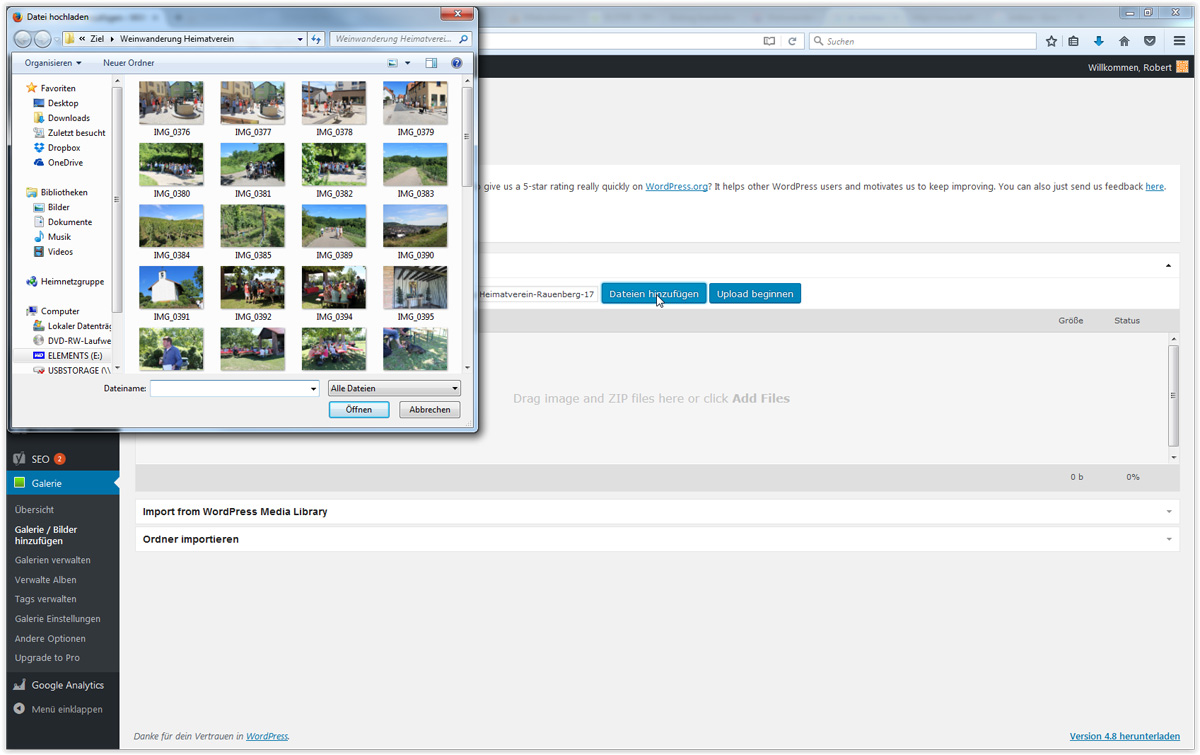Click the Upload beginnen button
The height and width of the screenshot is (755, 1200).
click(x=755, y=294)
